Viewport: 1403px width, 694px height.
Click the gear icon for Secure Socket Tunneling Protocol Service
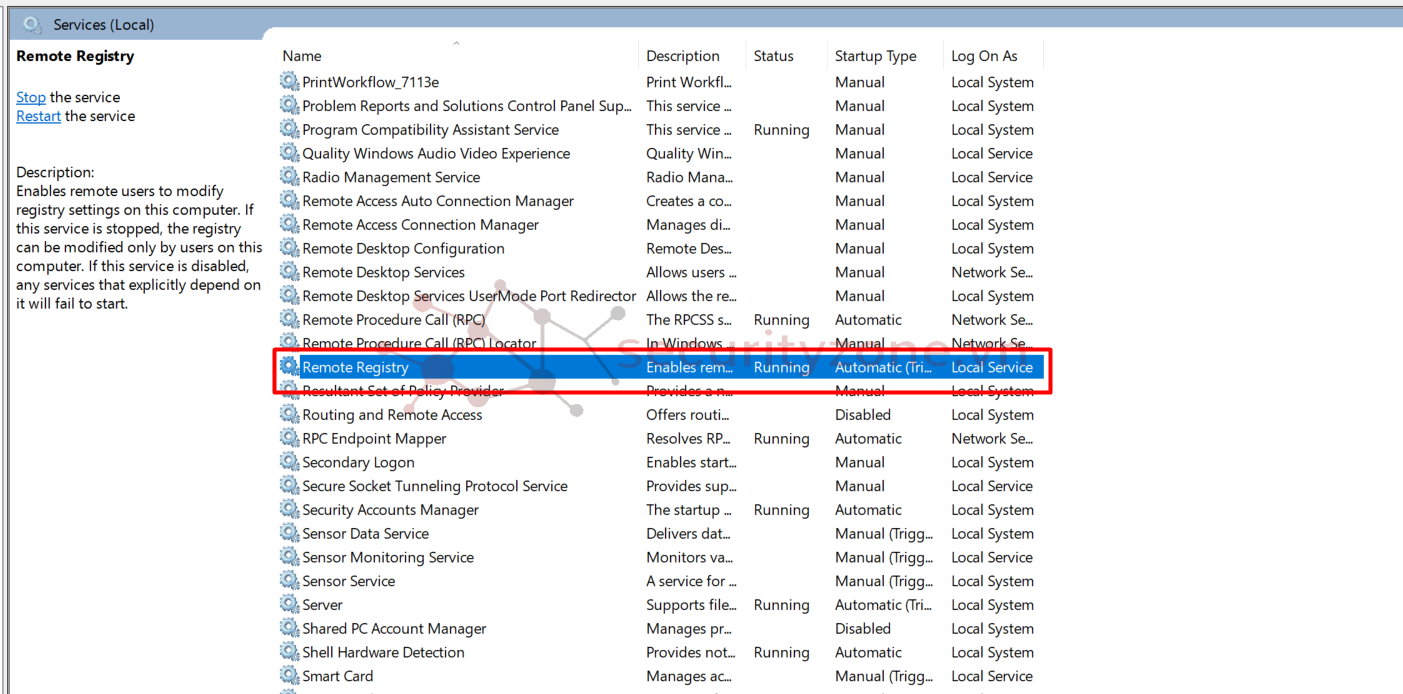click(x=290, y=485)
